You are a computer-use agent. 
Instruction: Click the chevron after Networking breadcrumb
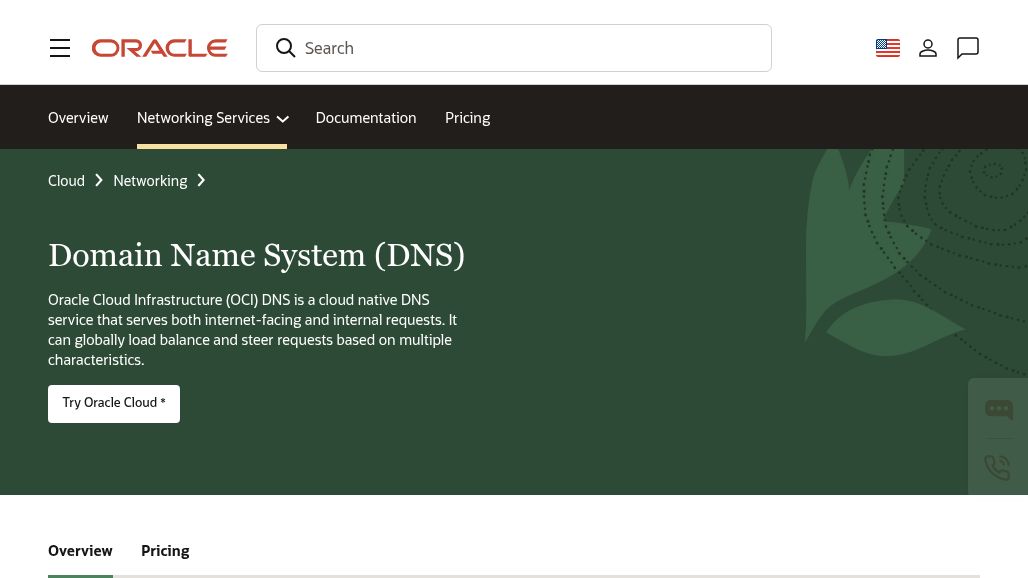click(x=201, y=181)
